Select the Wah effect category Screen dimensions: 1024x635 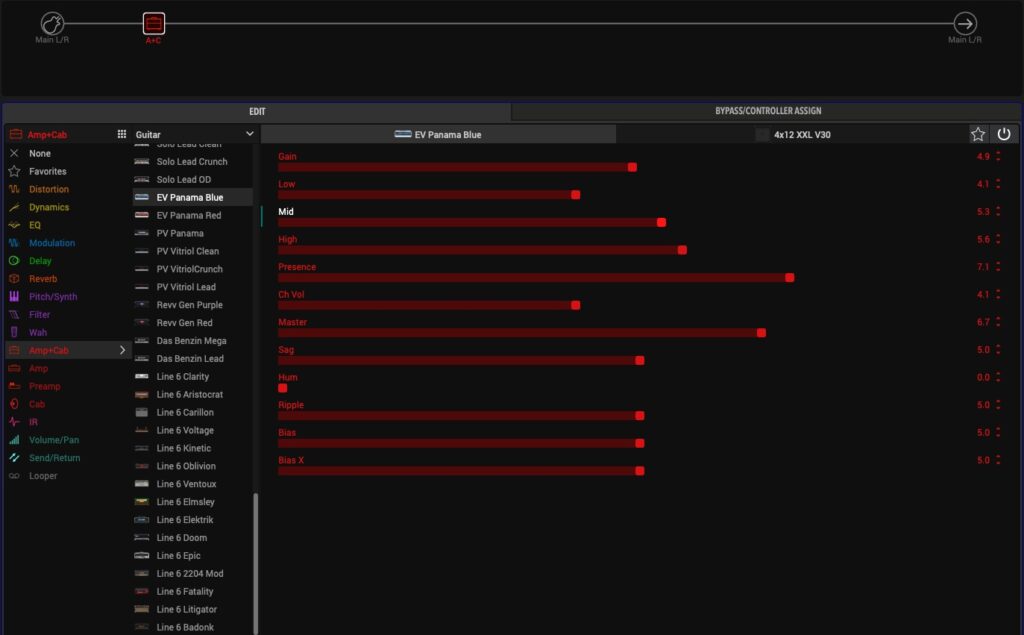pyautogui.click(x=38, y=332)
